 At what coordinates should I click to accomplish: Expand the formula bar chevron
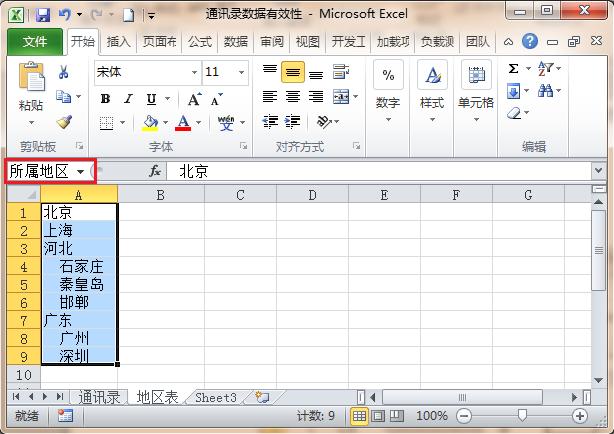(598, 170)
